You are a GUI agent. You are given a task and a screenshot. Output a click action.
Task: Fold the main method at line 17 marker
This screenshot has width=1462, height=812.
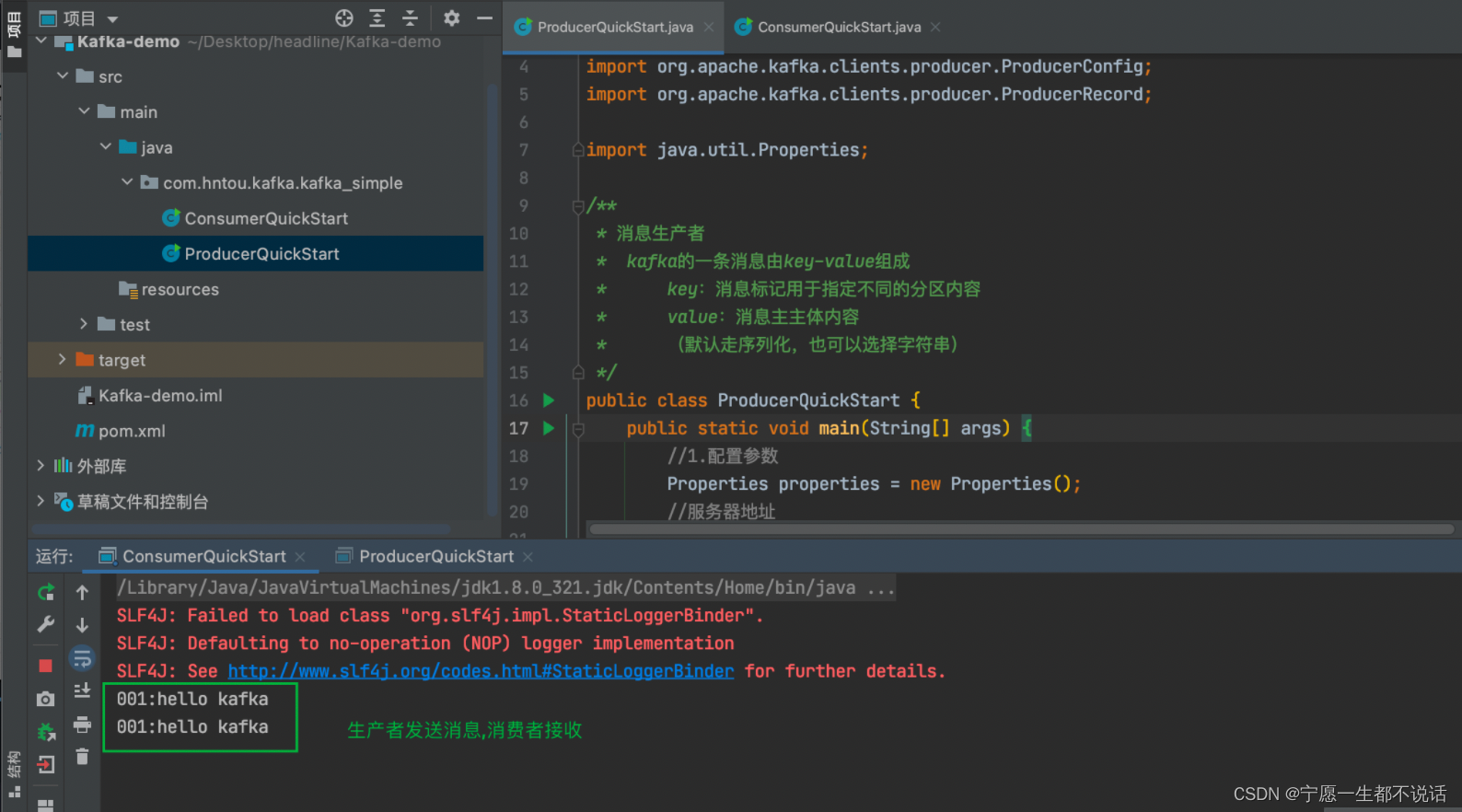(x=578, y=429)
